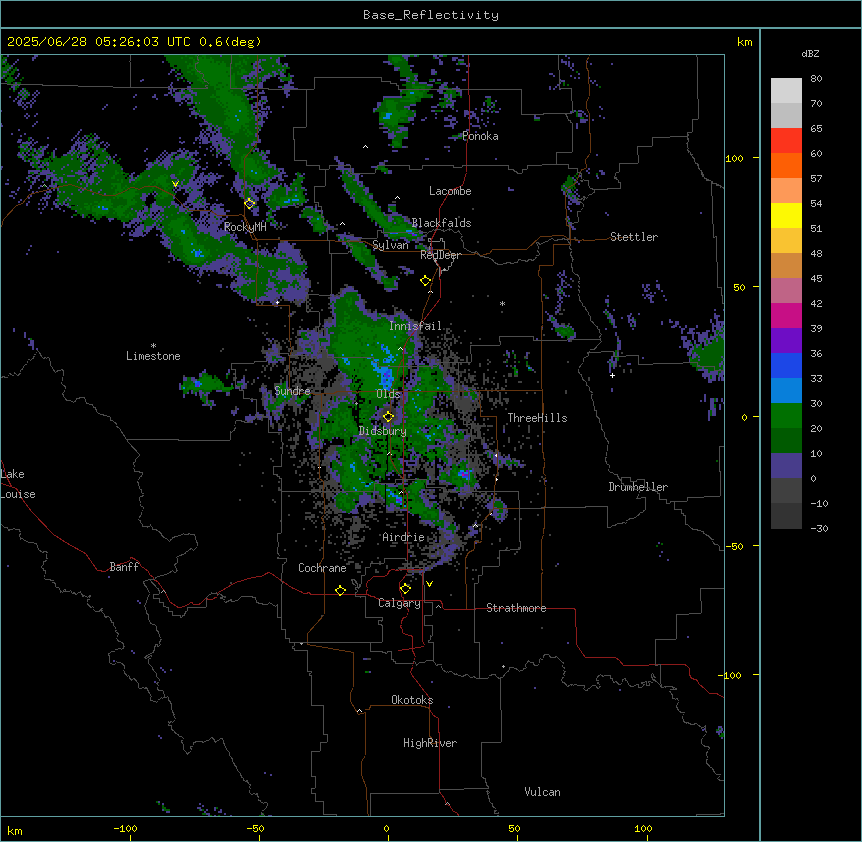Select the HighRiver town label
This screenshot has height=842, width=862.
(430, 743)
